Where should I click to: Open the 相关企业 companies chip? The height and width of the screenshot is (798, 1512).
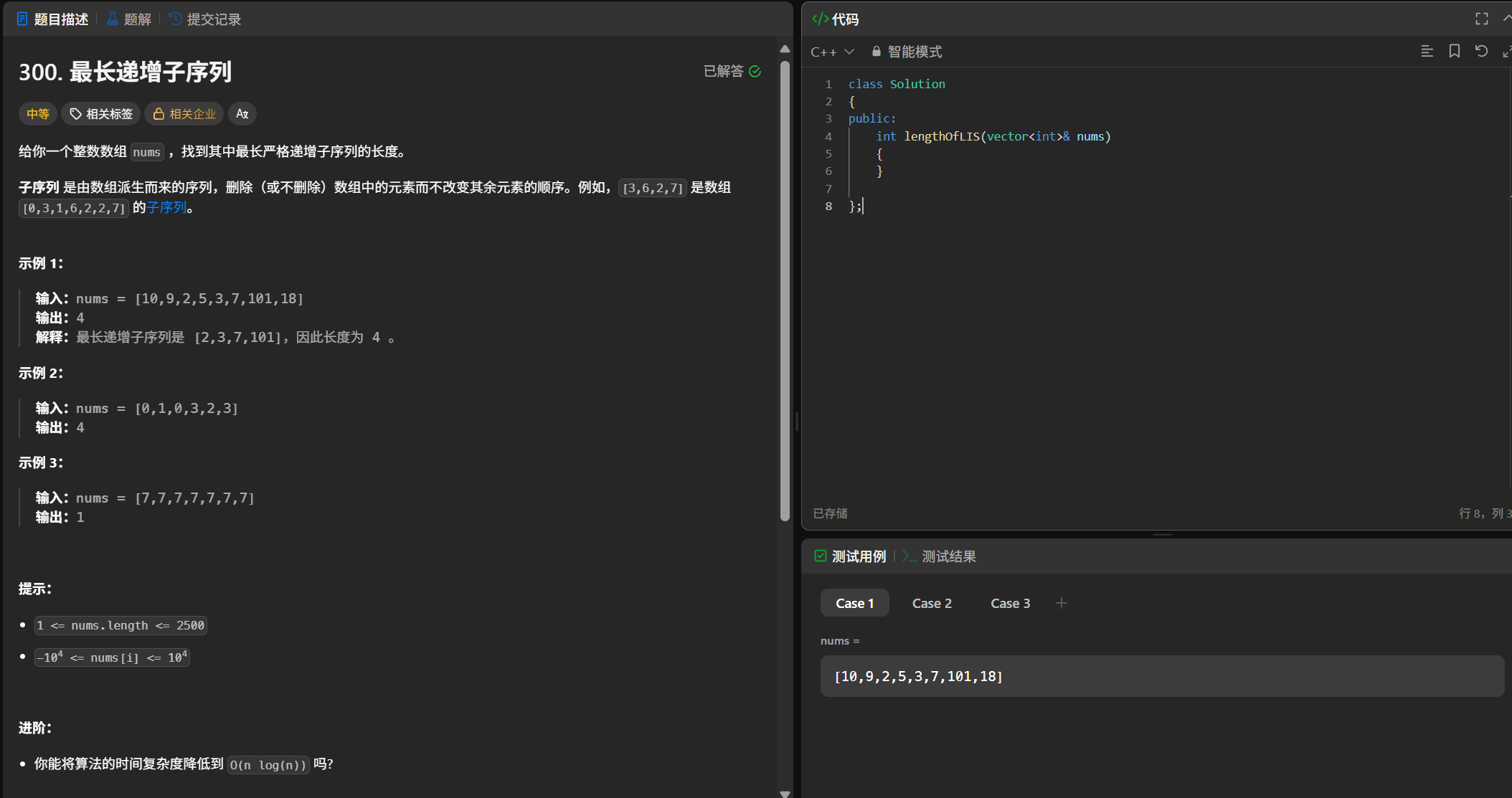coord(184,114)
